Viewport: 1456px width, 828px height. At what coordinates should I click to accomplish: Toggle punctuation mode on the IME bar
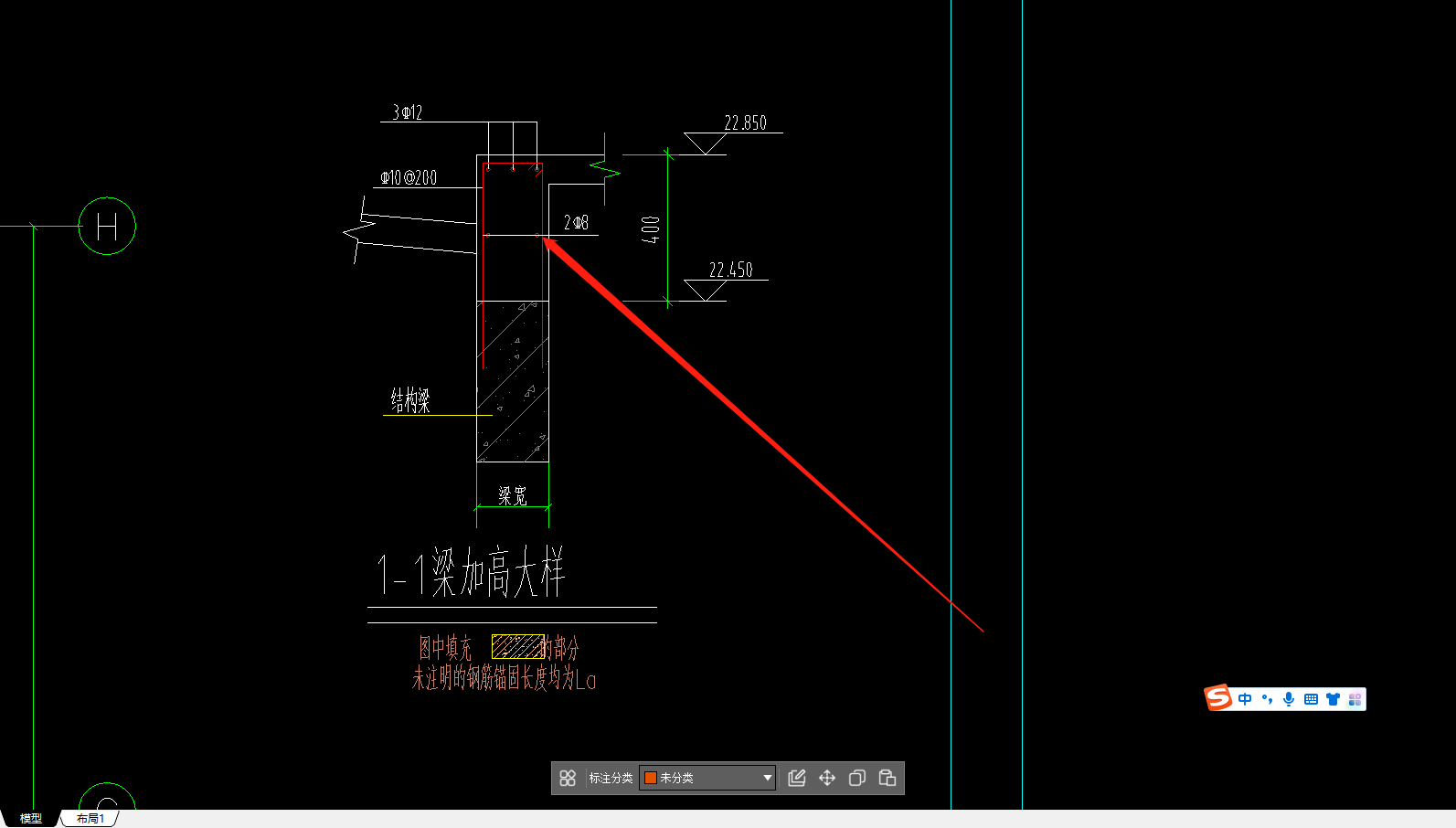(1267, 699)
